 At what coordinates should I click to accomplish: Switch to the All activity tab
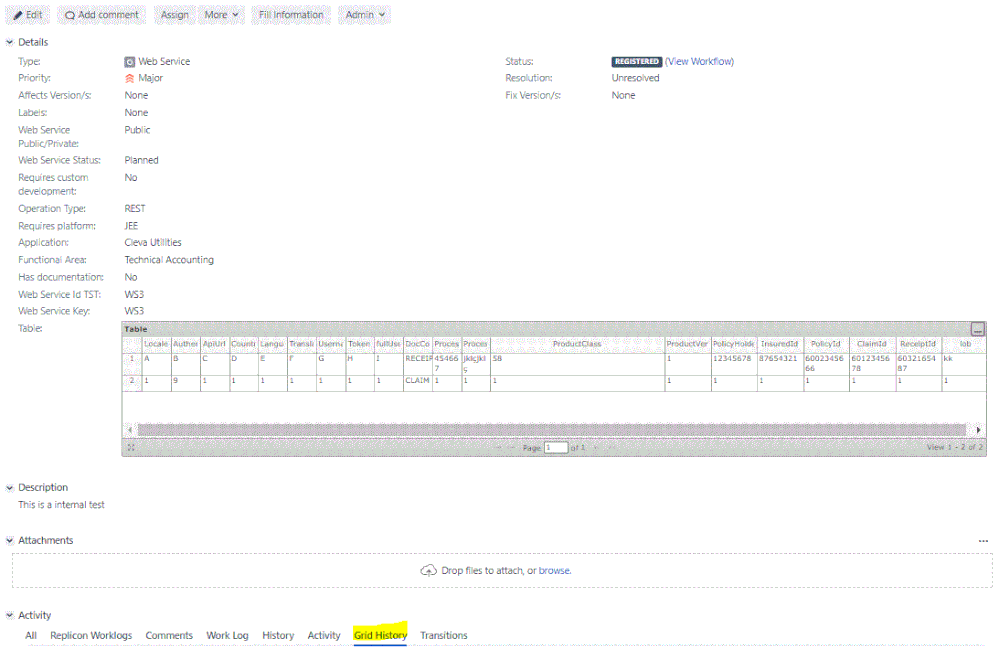click(31, 636)
